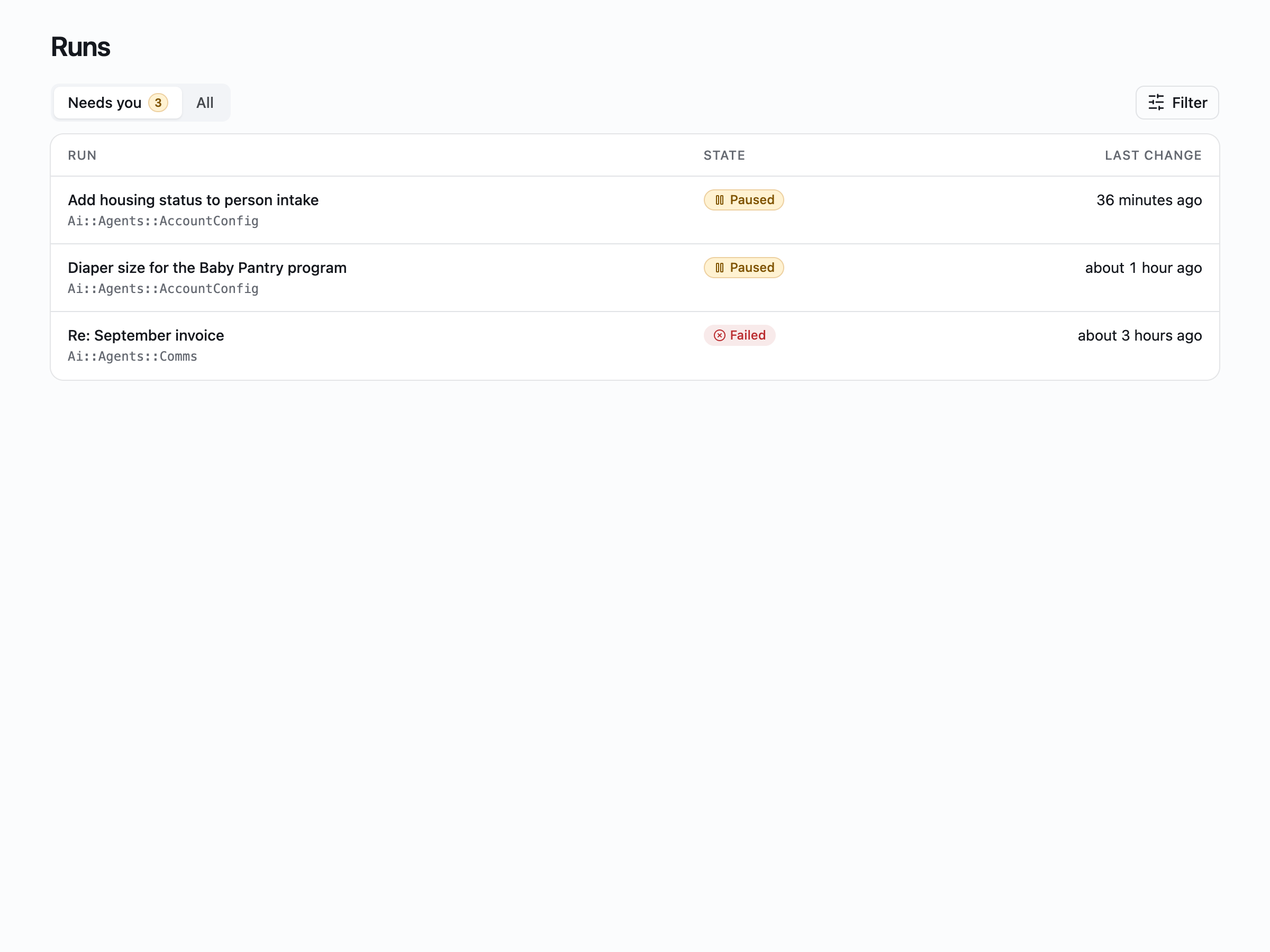Click Paused badge for Diaper size run
Viewport: 1270px width, 952px height.
pyautogui.click(x=743, y=268)
